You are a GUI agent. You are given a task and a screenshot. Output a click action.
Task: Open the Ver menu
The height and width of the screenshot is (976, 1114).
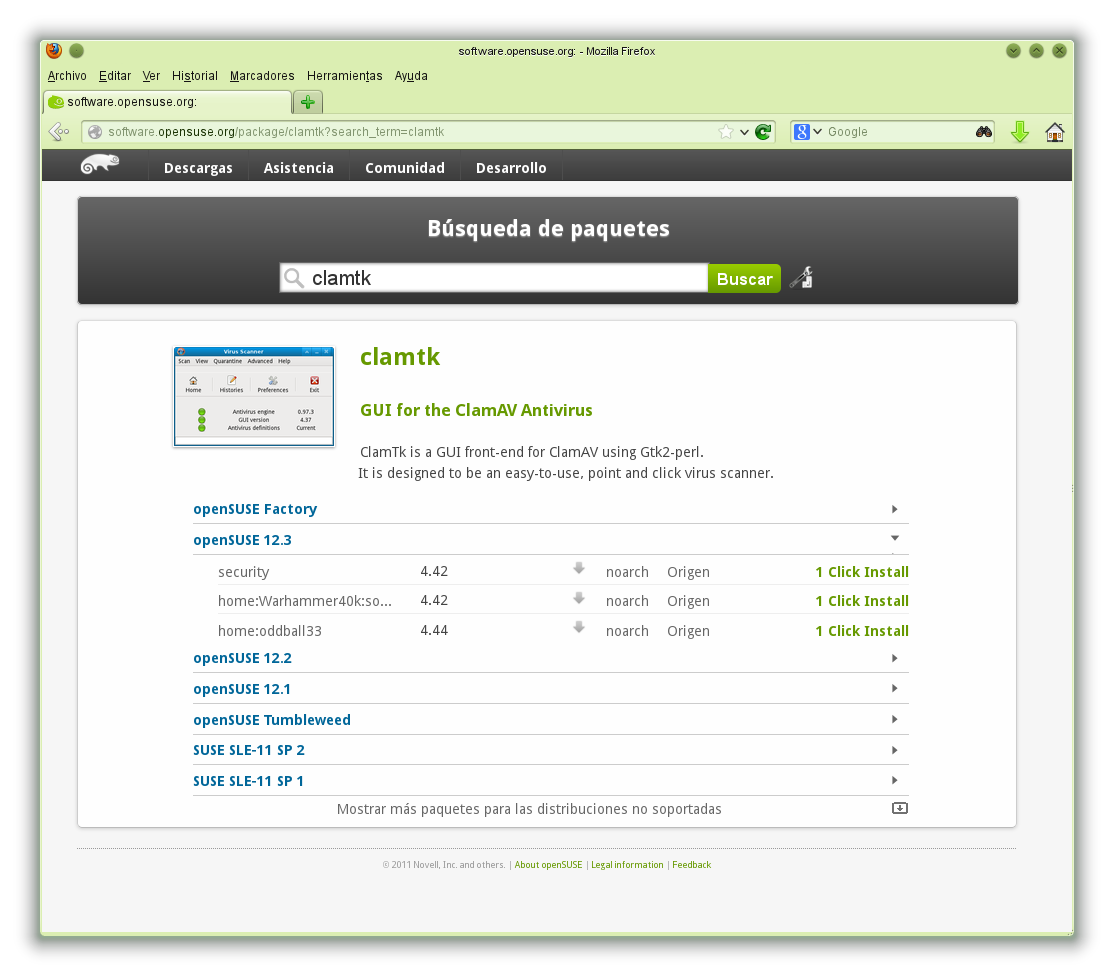(x=151, y=75)
